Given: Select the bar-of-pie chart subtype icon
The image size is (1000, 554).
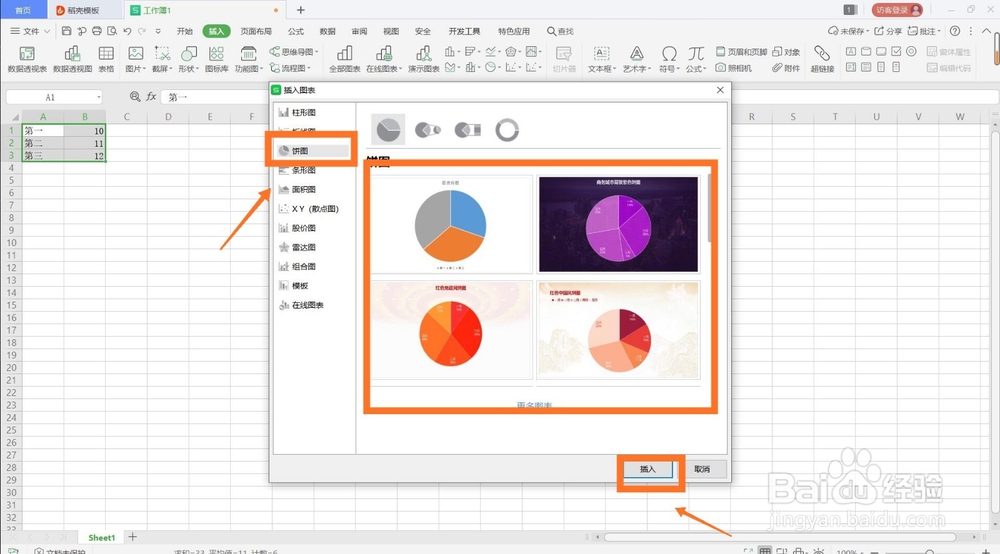Looking at the screenshot, I should click(467, 130).
